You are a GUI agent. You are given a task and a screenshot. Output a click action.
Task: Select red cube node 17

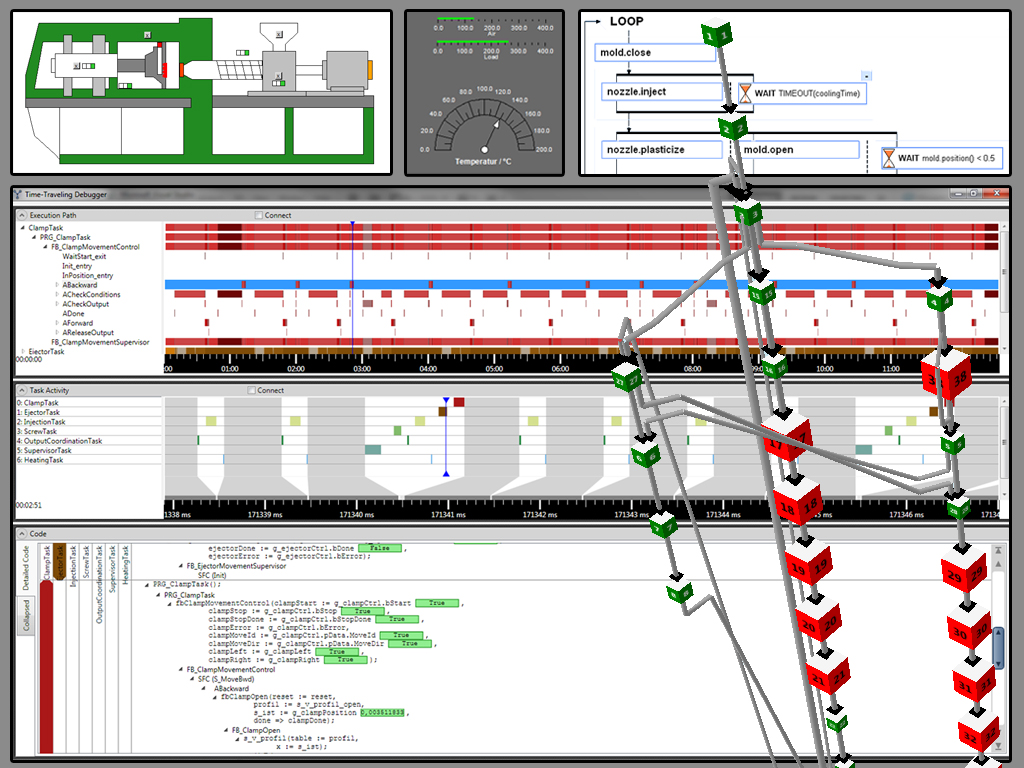tap(787, 436)
